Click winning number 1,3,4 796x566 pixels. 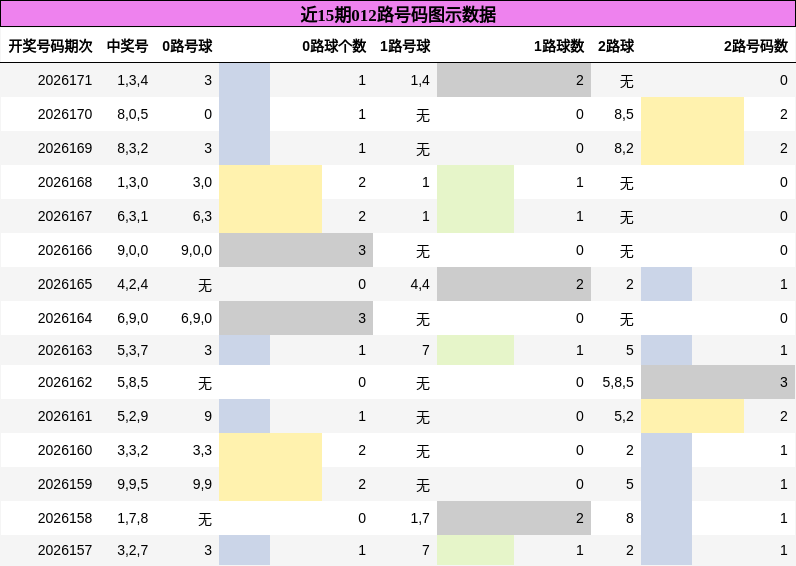point(132,80)
